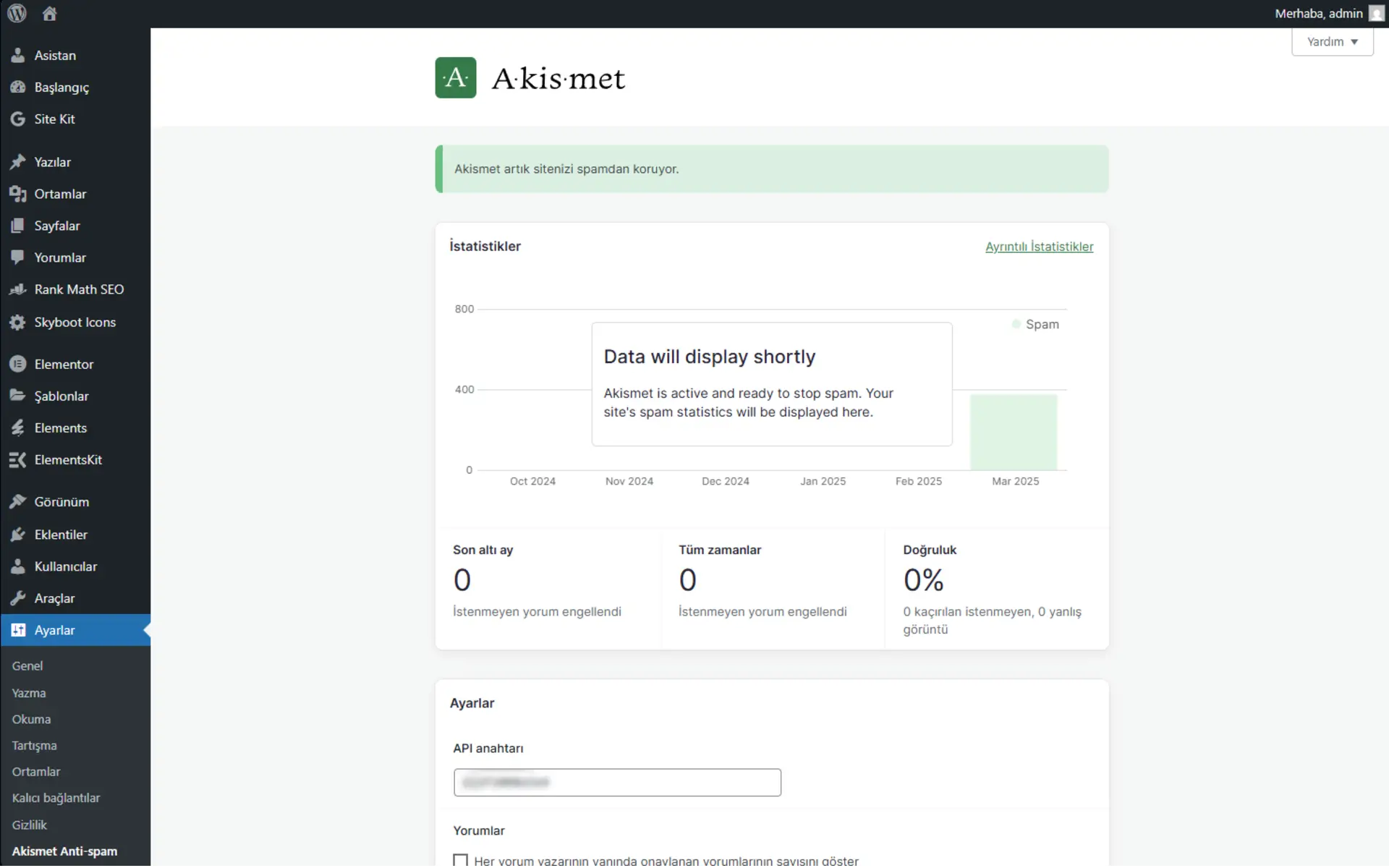Click the Başlangıç dashboard icon
Image resolution: width=1389 pixels, height=868 pixels.
pyautogui.click(x=18, y=88)
